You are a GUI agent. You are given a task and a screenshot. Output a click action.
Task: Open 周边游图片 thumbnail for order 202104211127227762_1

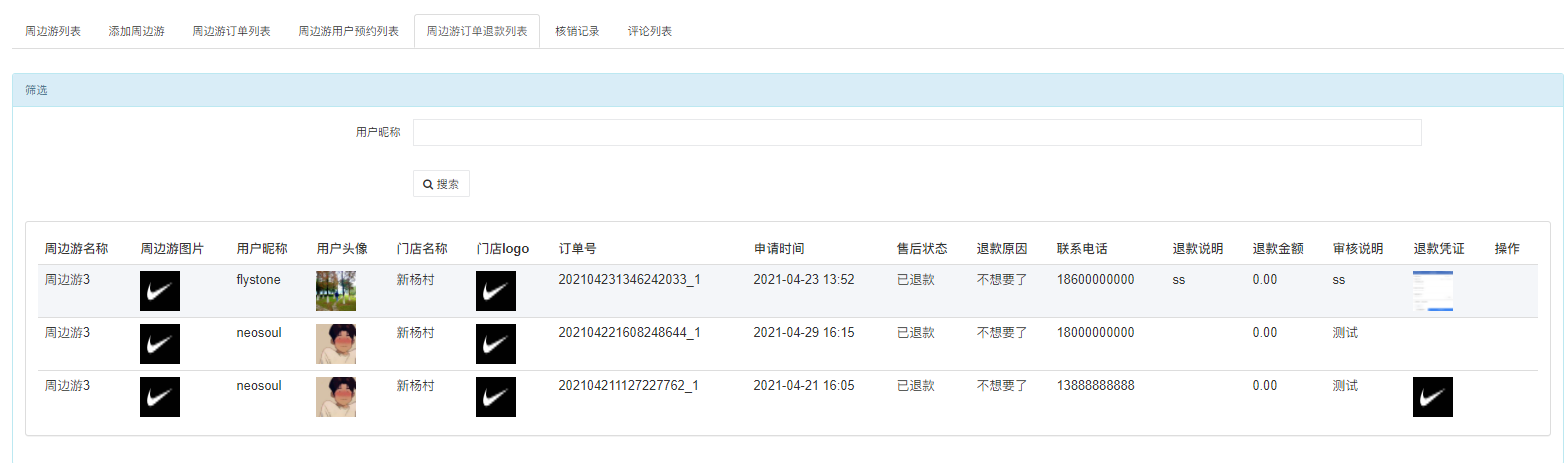[160, 397]
